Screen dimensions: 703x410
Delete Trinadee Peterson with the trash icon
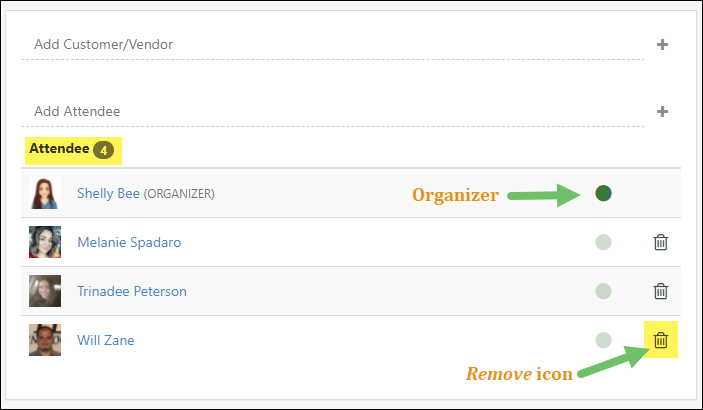(x=660, y=291)
